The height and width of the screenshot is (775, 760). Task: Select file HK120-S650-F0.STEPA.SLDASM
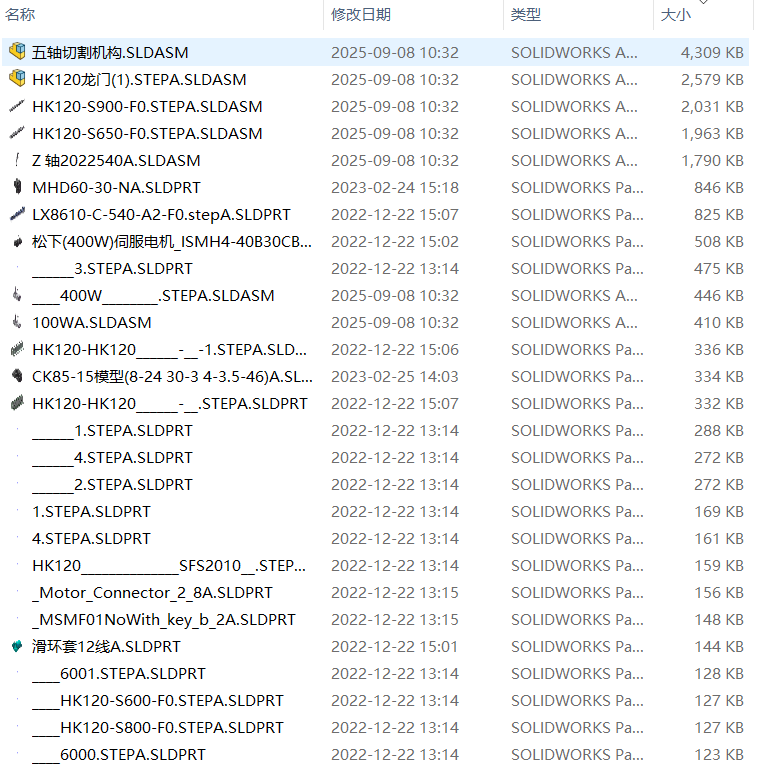coord(147,133)
